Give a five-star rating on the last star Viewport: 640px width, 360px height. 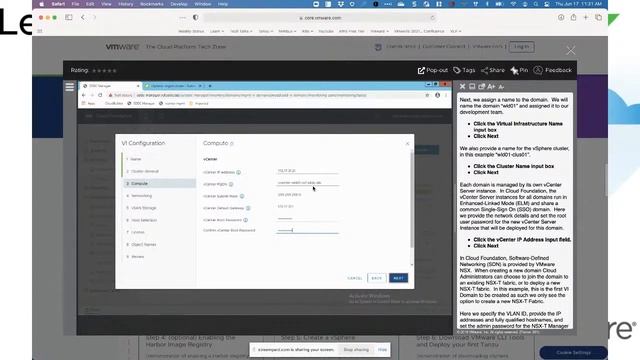pos(115,71)
